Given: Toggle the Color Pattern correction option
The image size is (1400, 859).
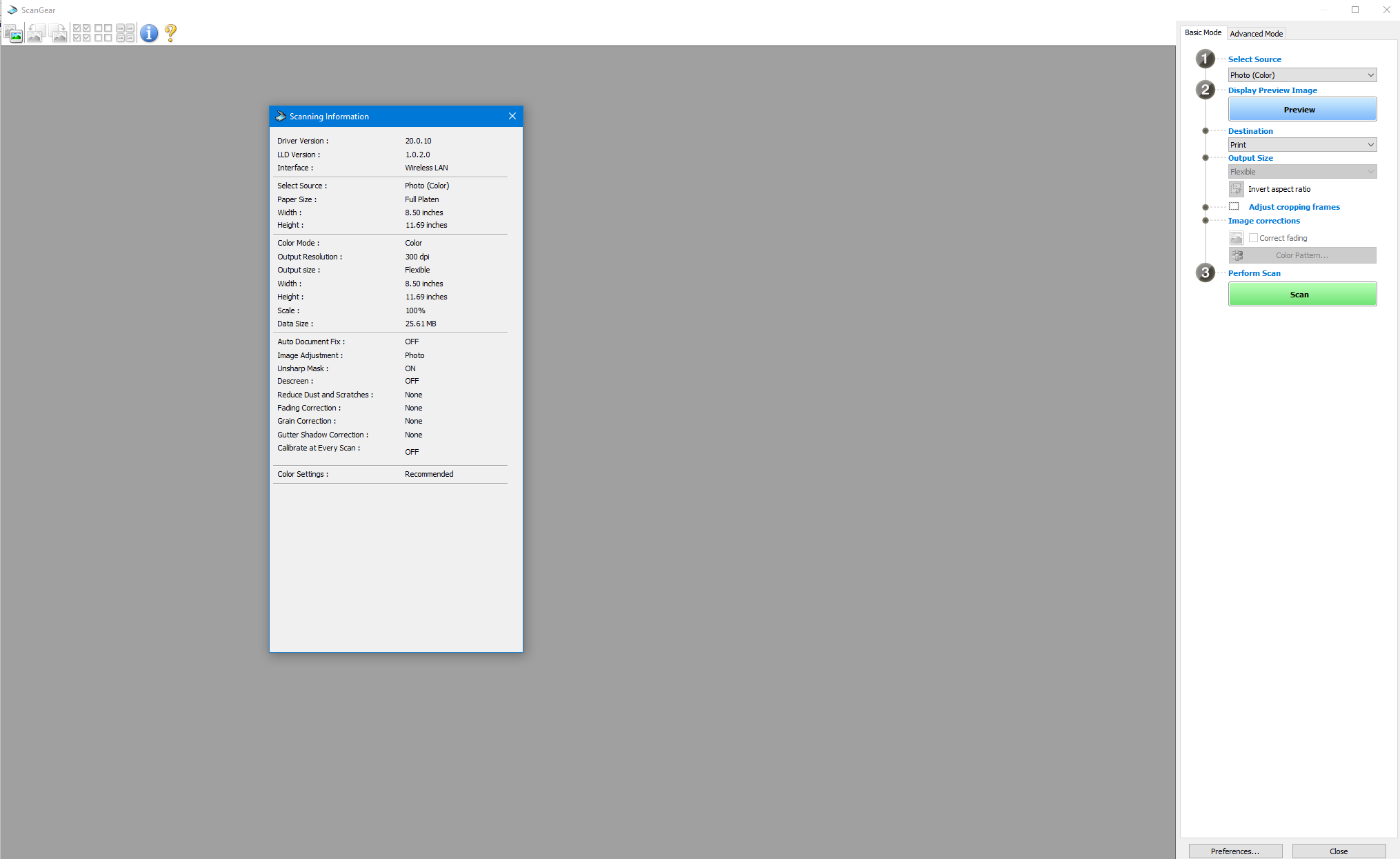Looking at the screenshot, I should (1302, 255).
